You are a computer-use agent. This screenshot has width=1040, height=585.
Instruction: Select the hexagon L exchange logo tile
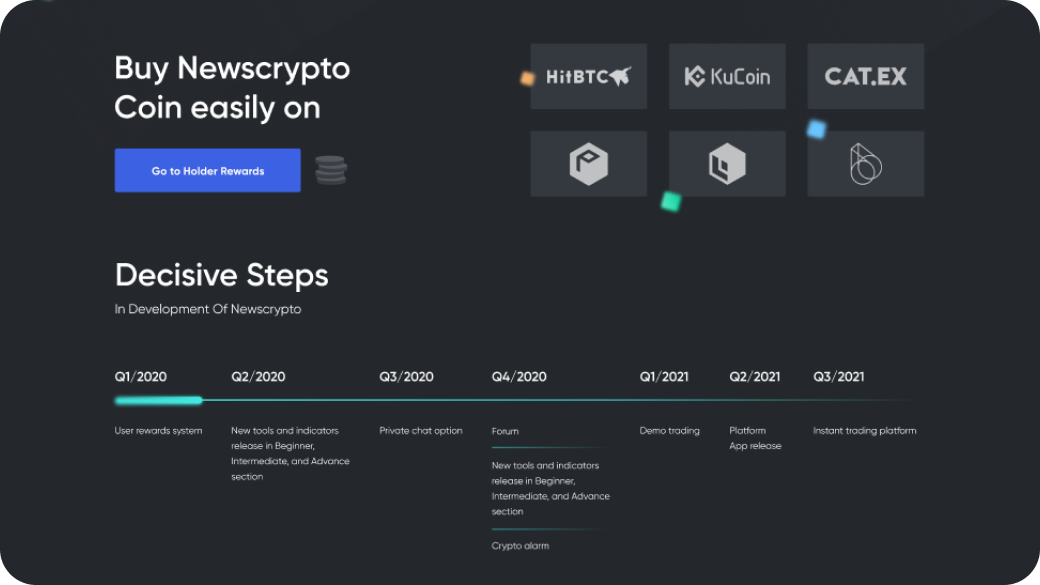click(x=727, y=163)
